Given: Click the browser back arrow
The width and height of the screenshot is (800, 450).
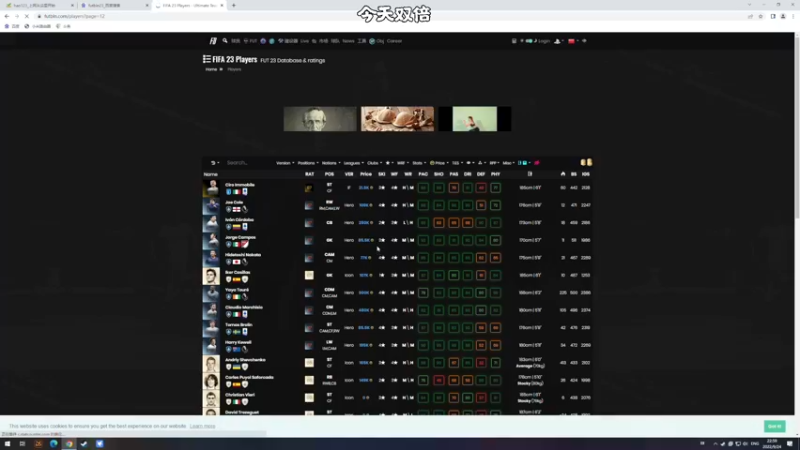Looking at the screenshot, I should pyautogui.click(x=7, y=16).
